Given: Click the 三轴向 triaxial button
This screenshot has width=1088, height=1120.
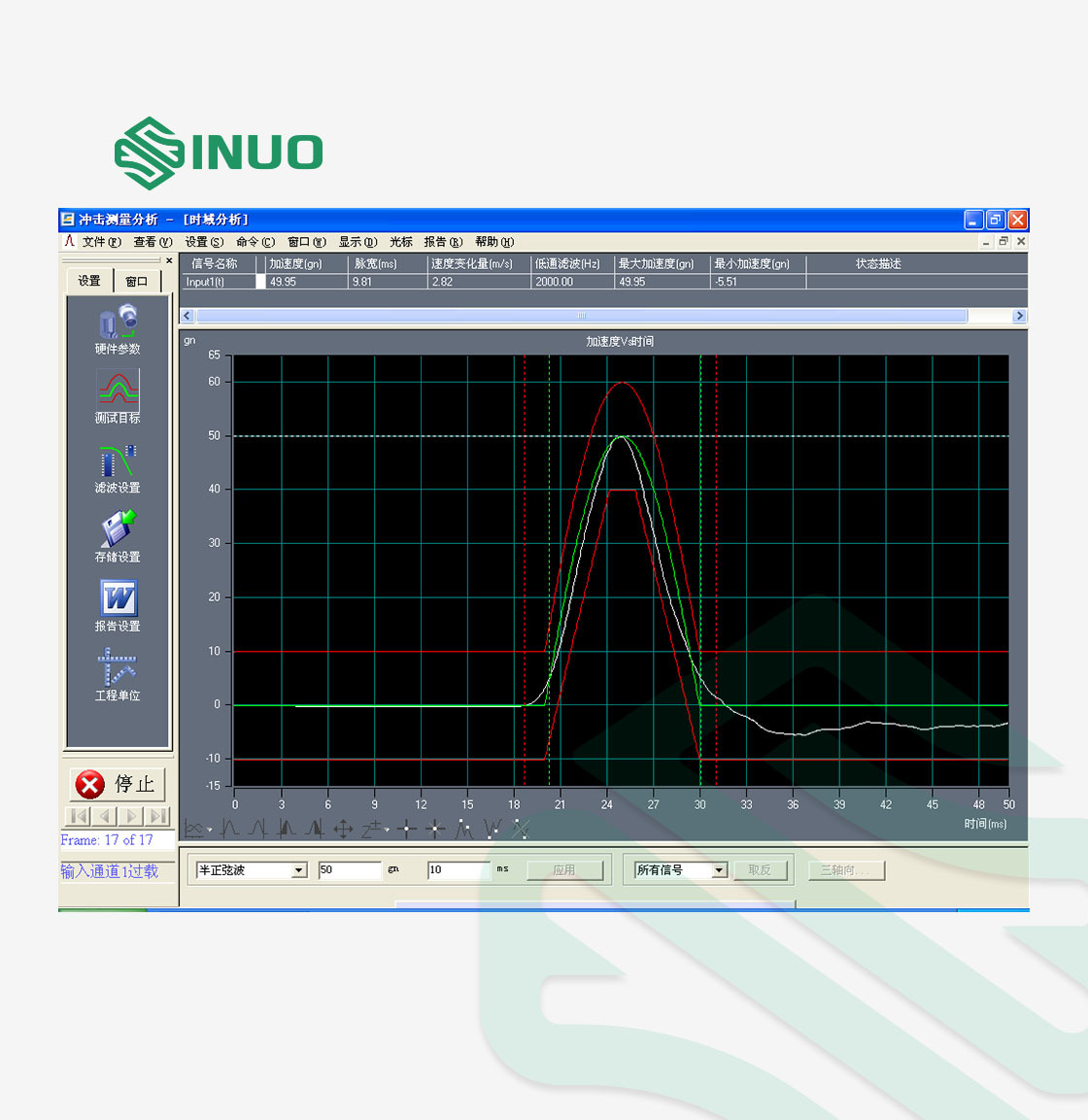Looking at the screenshot, I should pyautogui.click(x=846, y=870).
